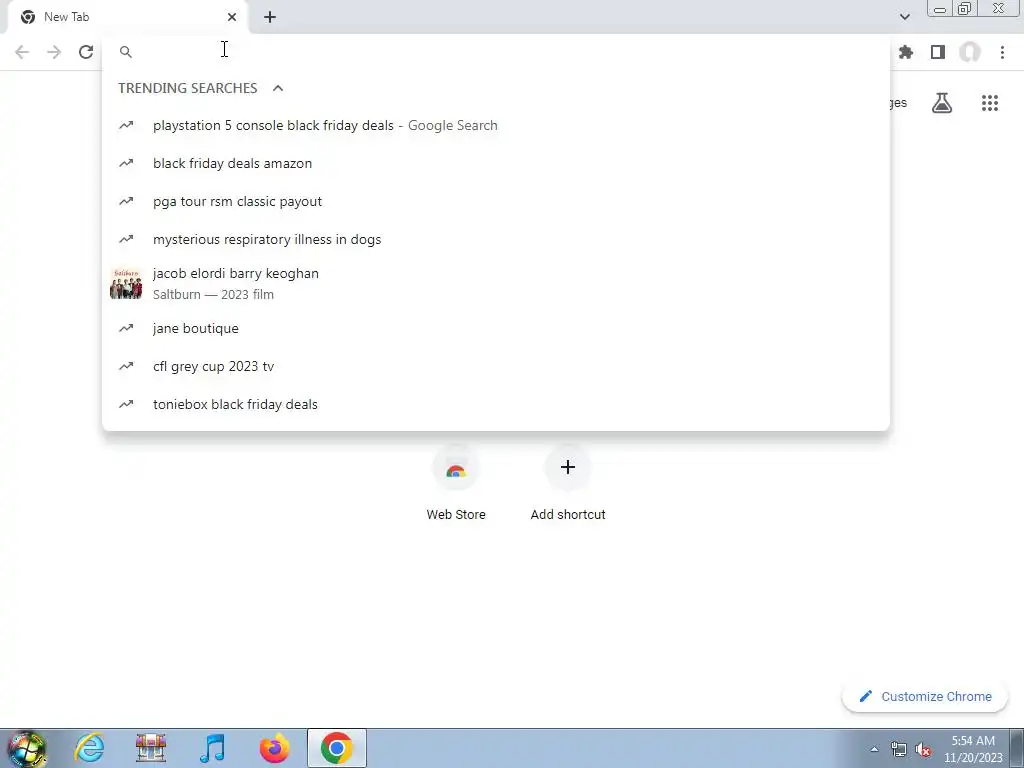The height and width of the screenshot is (768, 1024).
Task: Click the back navigation arrow
Action: 22,52
